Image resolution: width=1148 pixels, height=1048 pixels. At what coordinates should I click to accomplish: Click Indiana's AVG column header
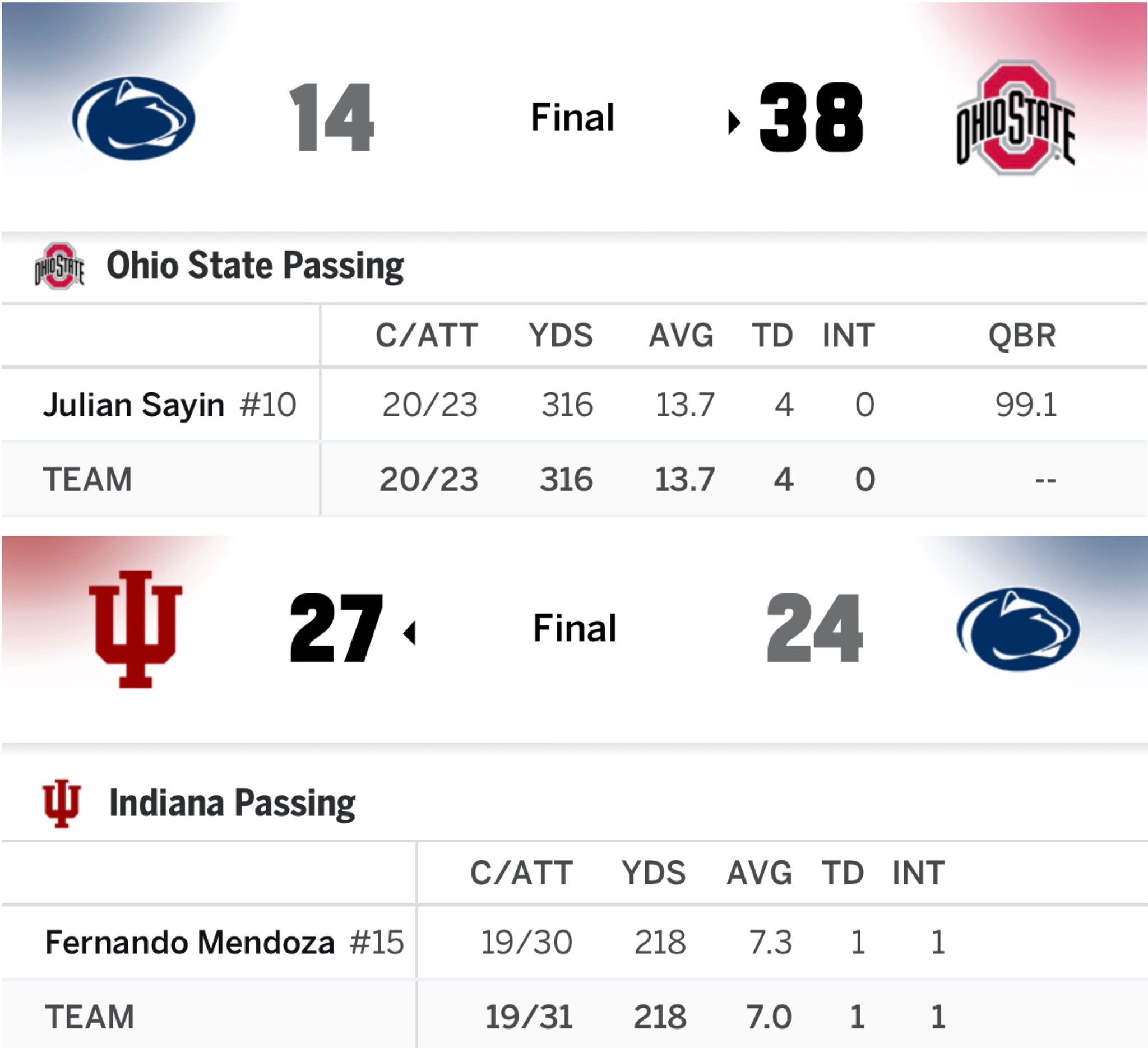759,873
